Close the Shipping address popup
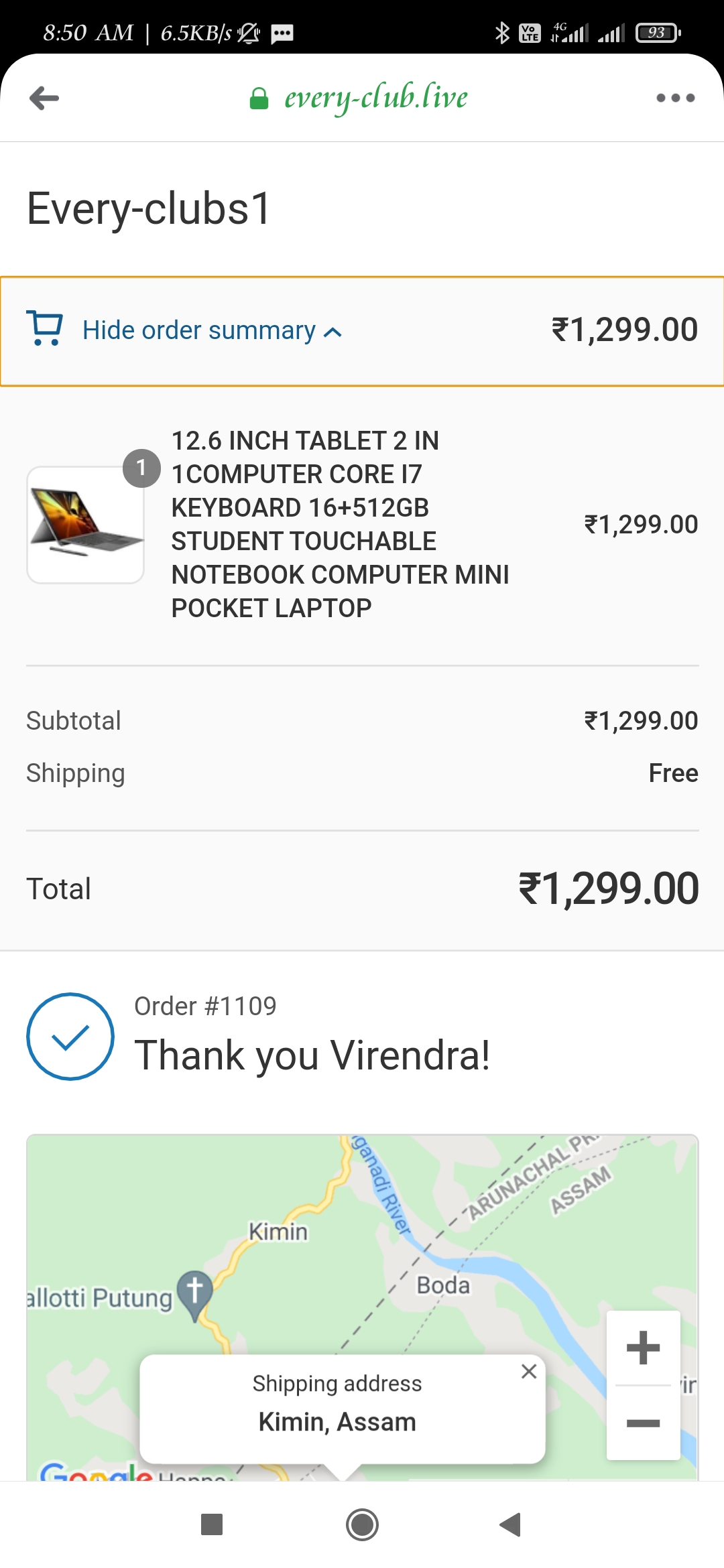This screenshot has height=1568, width=724. (x=529, y=1371)
